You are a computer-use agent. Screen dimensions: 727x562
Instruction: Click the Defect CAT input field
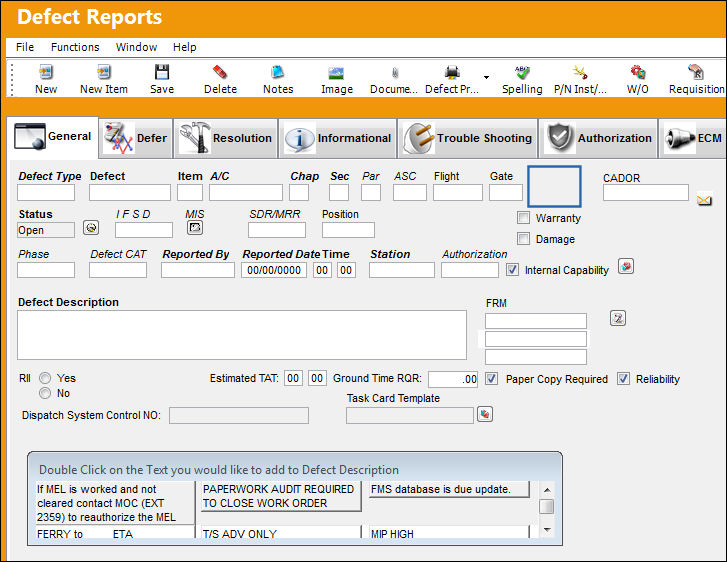tap(118, 270)
